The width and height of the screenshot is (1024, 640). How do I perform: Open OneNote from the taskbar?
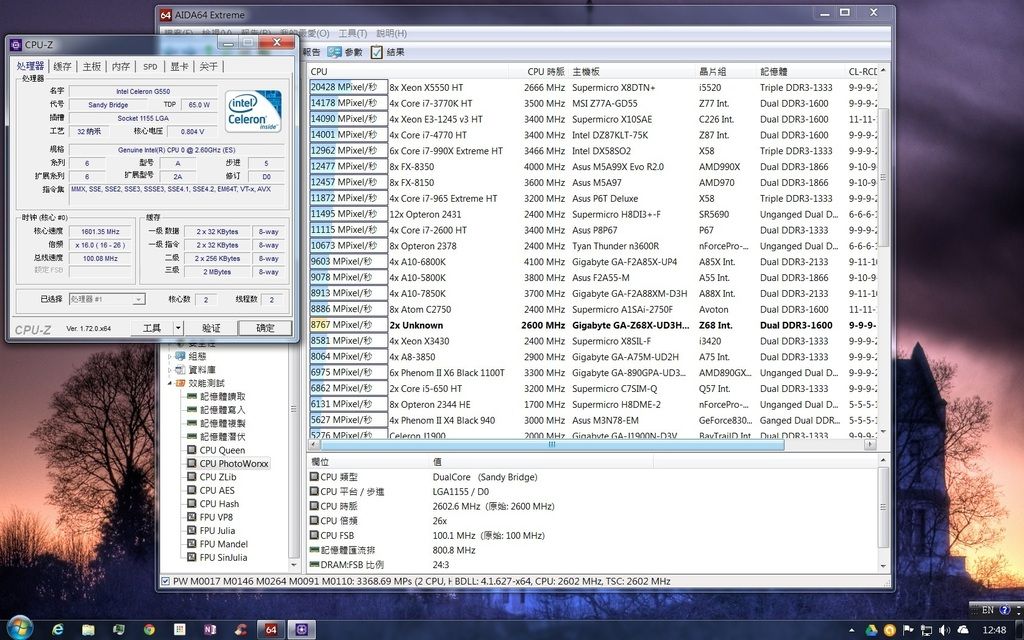tap(210, 630)
